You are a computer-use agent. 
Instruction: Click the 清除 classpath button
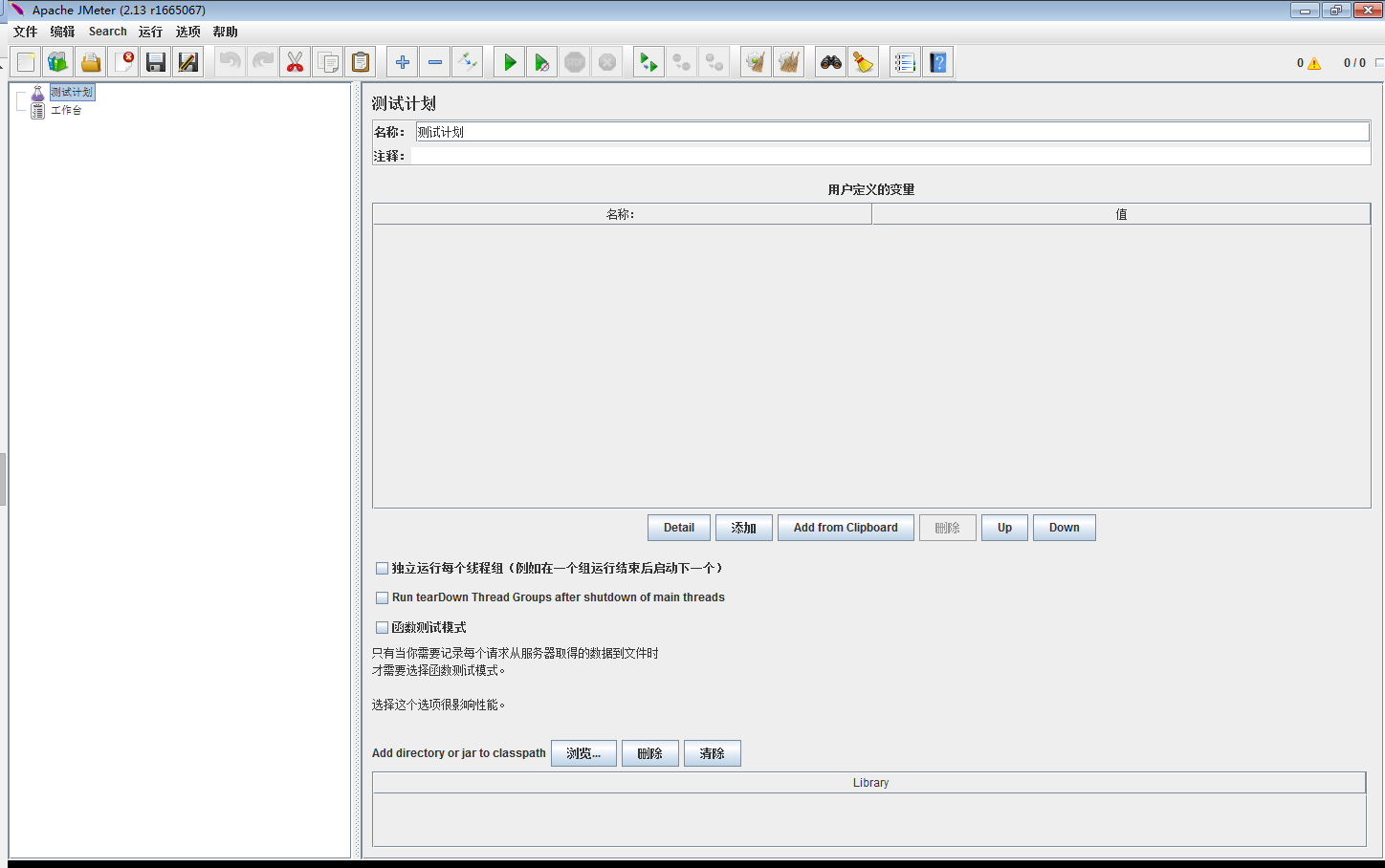click(x=713, y=753)
